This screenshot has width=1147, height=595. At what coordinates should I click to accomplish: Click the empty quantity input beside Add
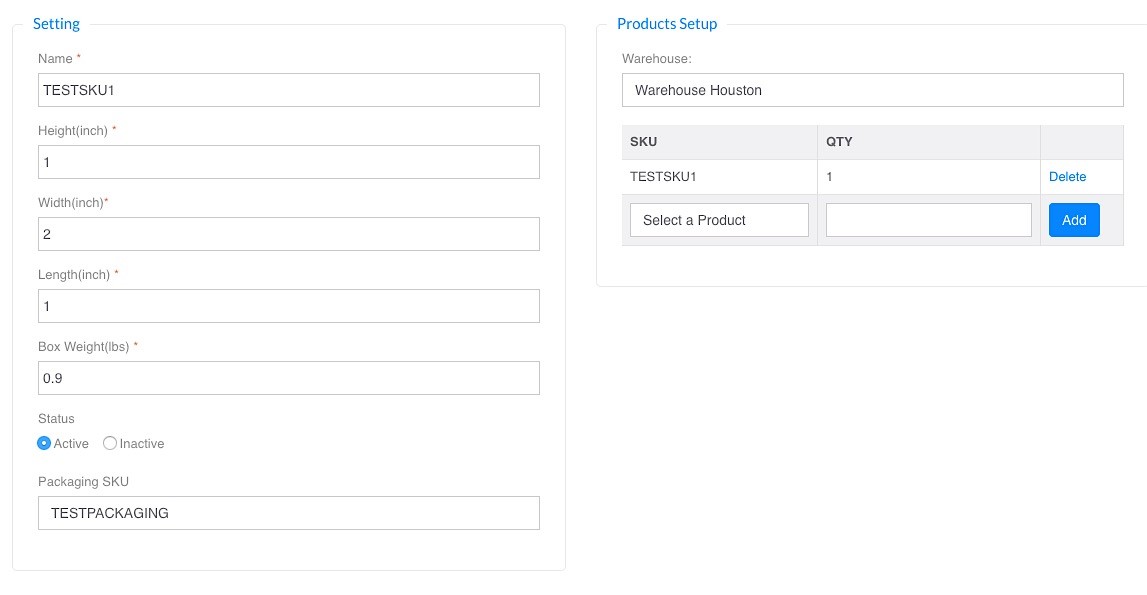coord(929,220)
